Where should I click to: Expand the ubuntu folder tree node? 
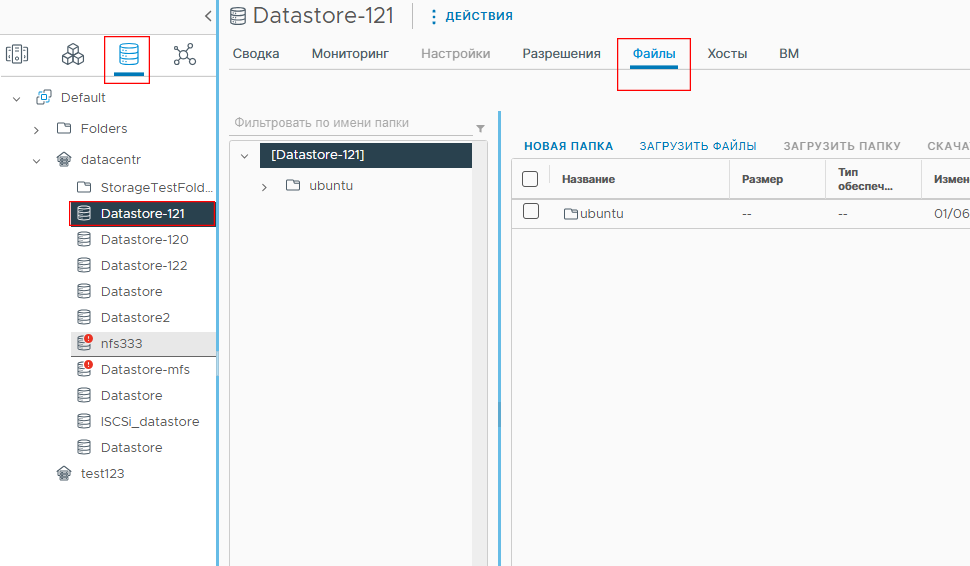click(x=264, y=187)
